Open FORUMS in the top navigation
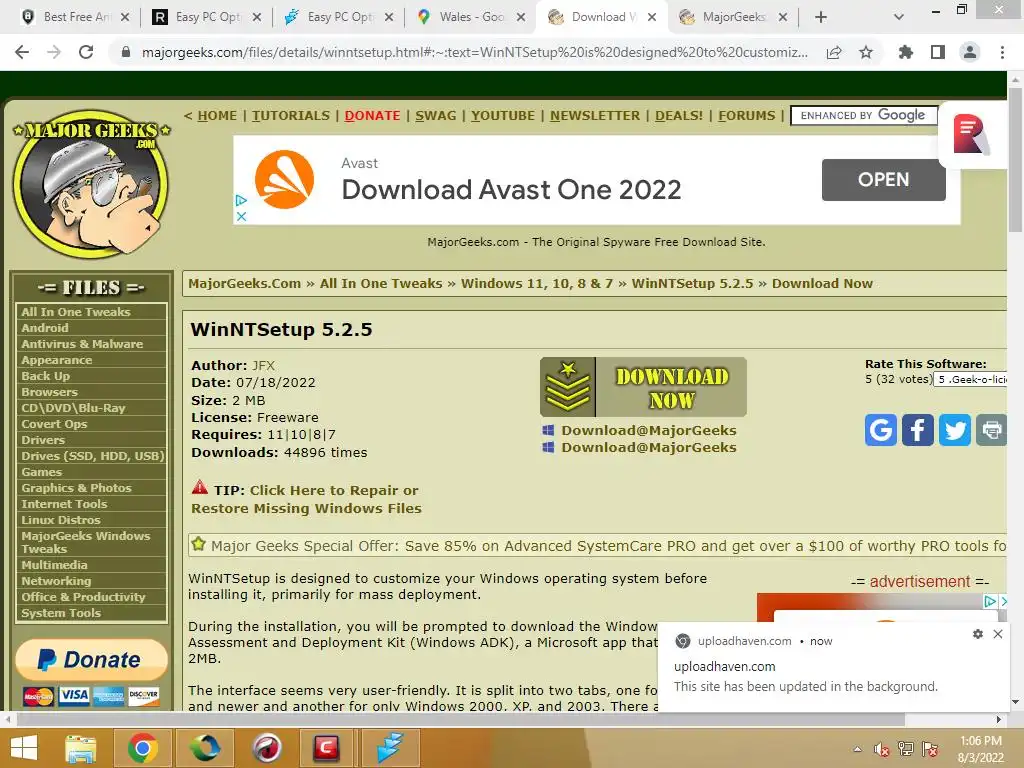The height and width of the screenshot is (768, 1024). coord(746,116)
